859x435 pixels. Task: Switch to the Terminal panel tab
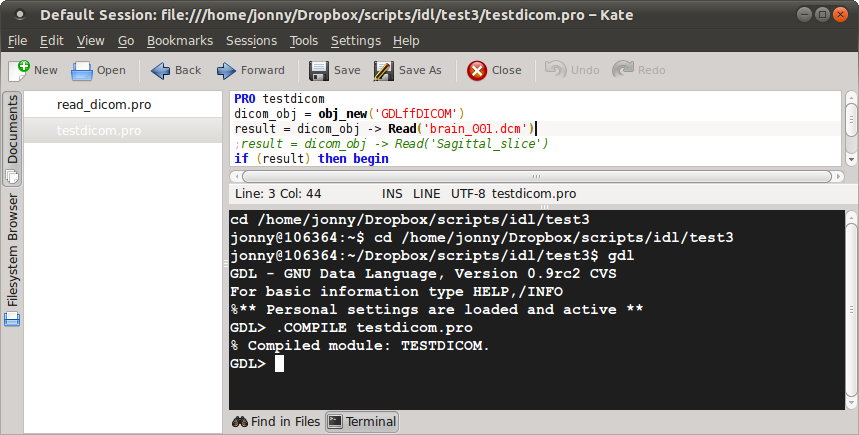[x=362, y=421]
